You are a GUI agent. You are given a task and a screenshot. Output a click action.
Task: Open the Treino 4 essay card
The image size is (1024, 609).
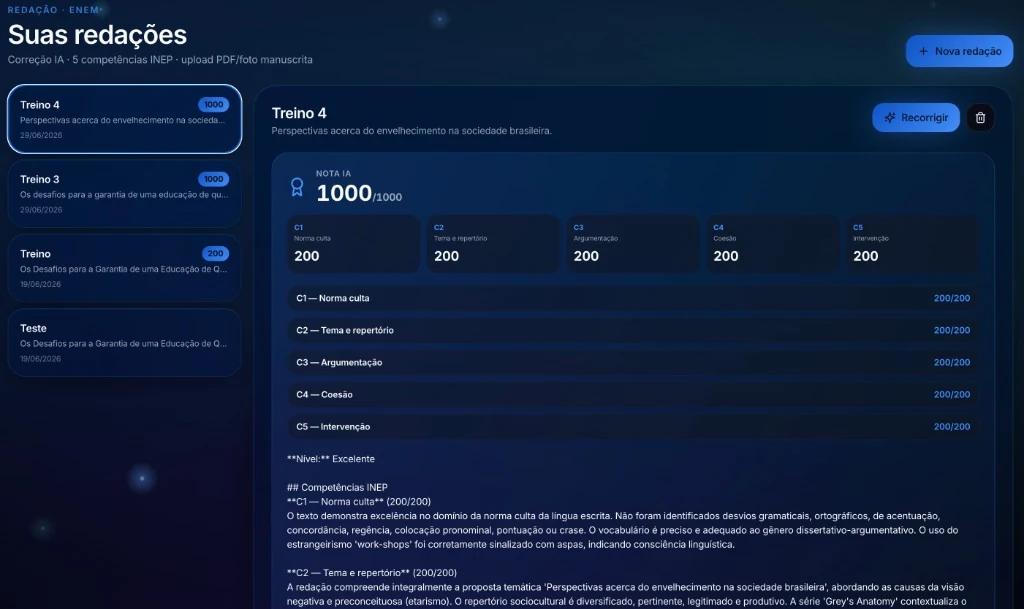(x=124, y=119)
